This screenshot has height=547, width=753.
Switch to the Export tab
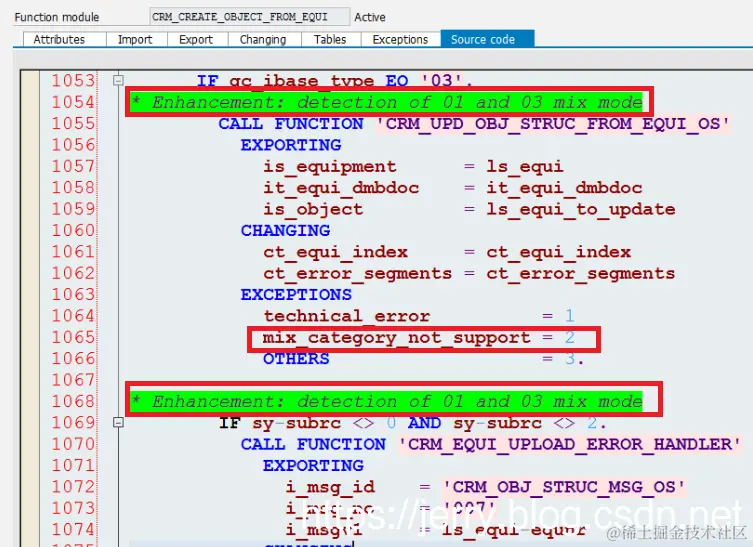coord(197,39)
